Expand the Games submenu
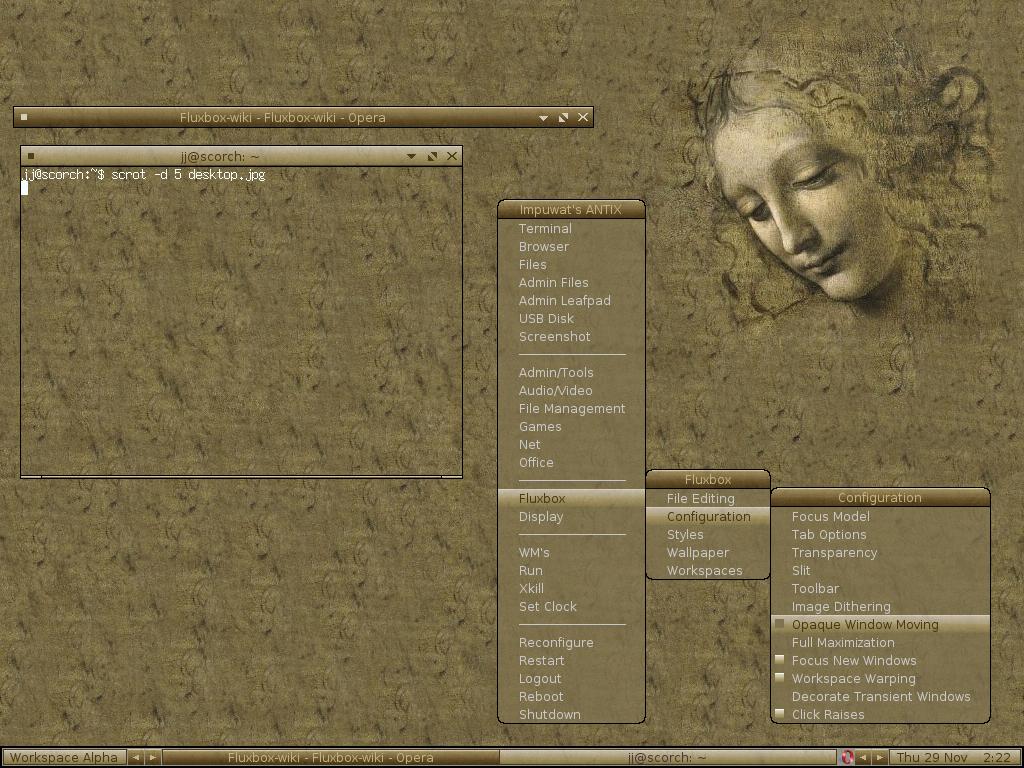Screen dimensions: 1024x768 pyautogui.click(x=571, y=426)
